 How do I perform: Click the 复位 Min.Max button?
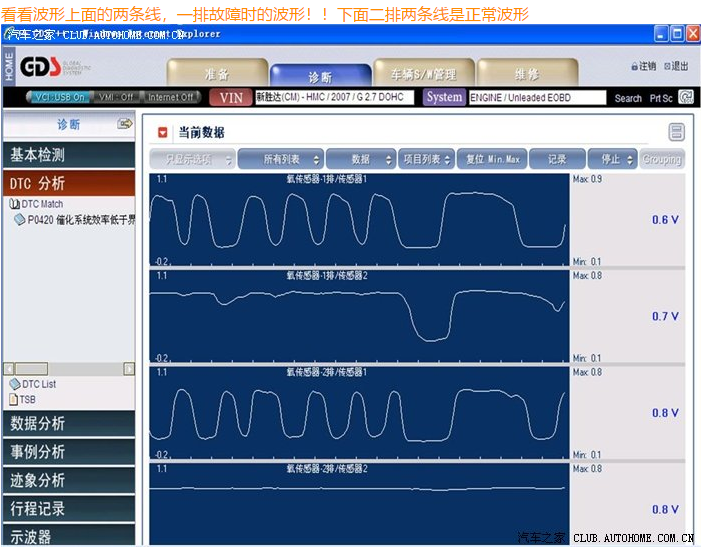492,159
